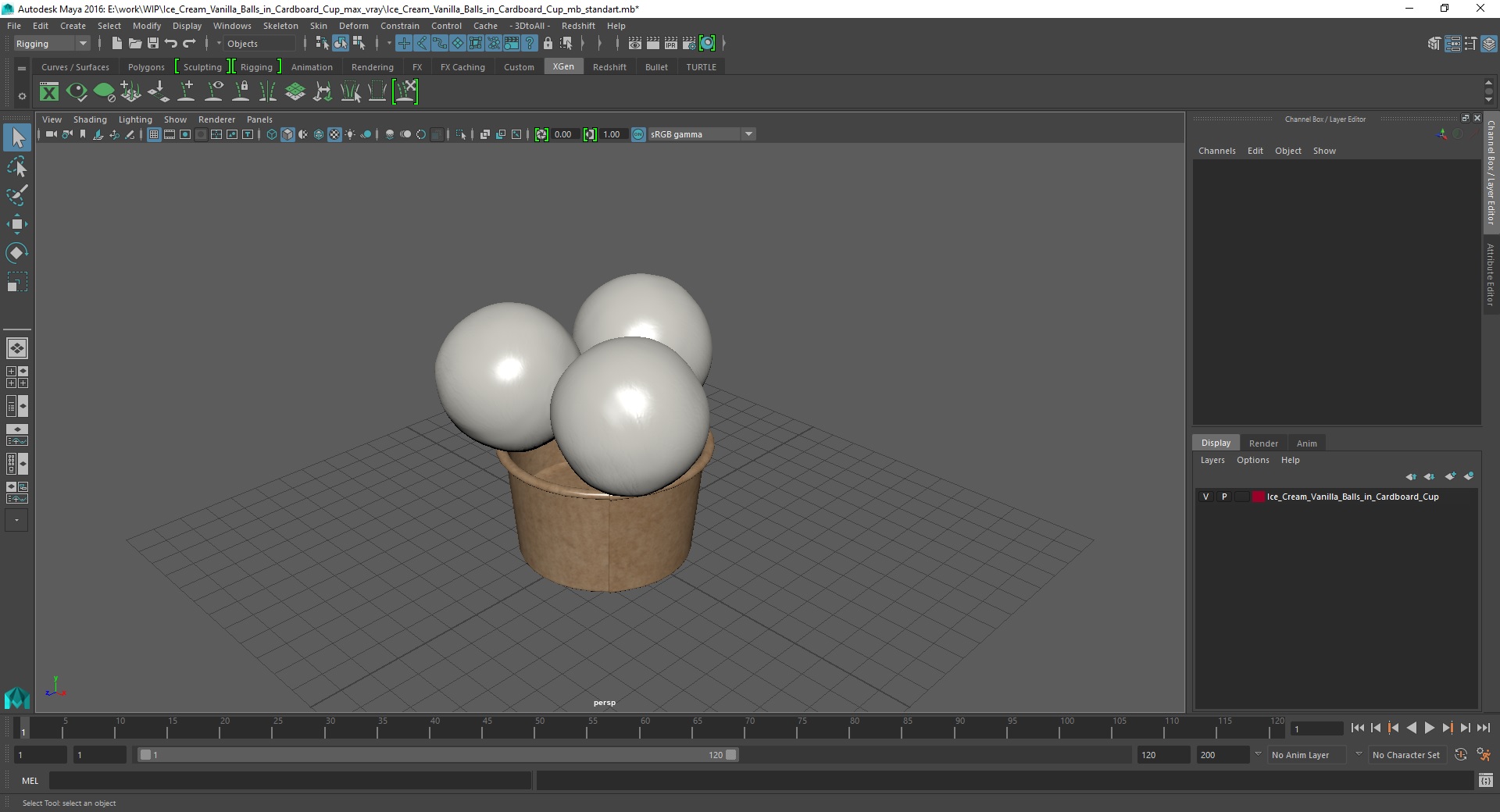The height and width of the screenshot is (812, 1500).
Task: Toggle sRGB gamma view transform icon
Action: [x=638, y=134]
